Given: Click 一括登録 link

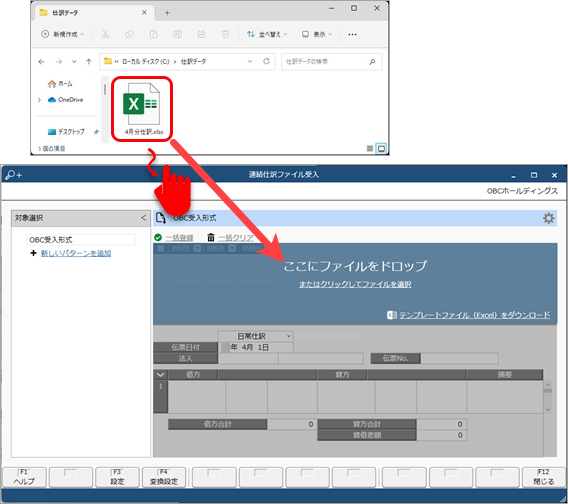Looking at the screenshot, I should 179,238.
